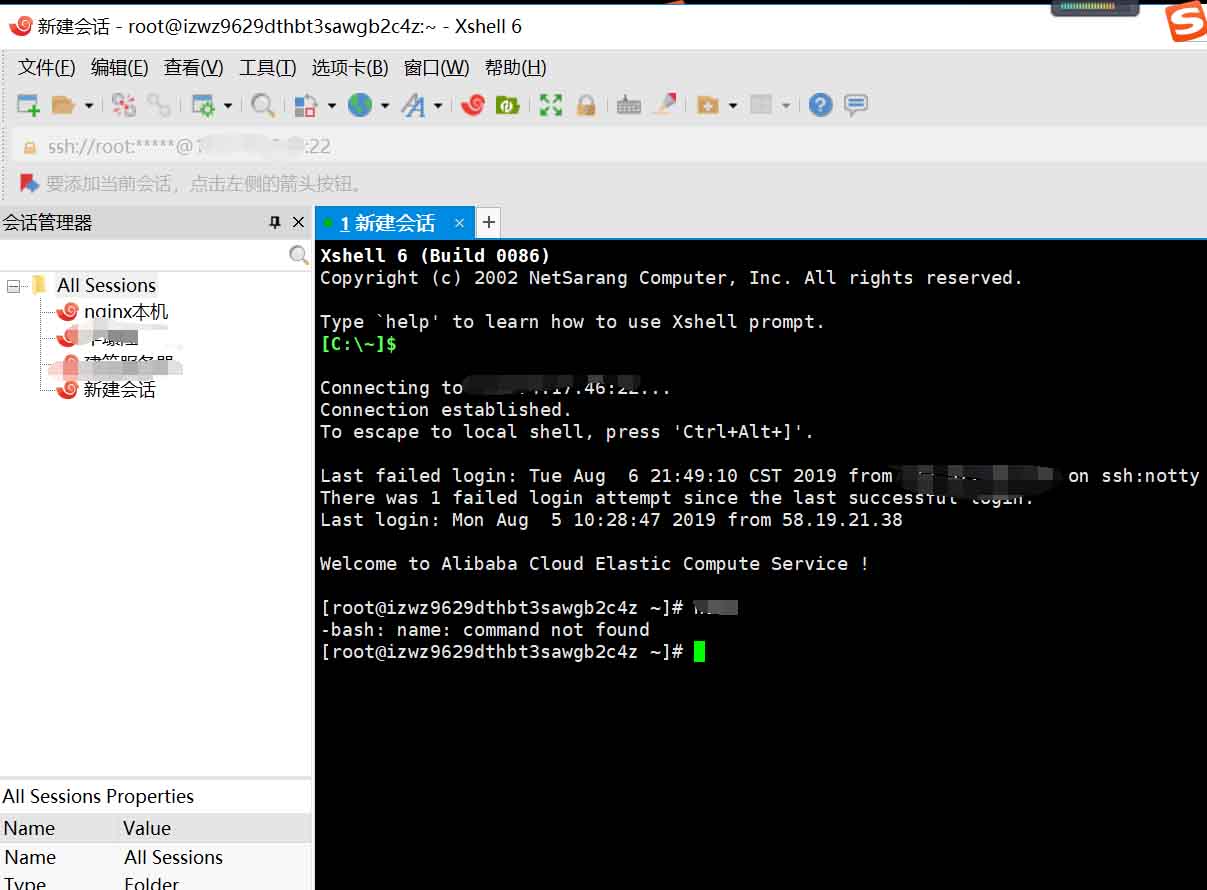Open the virtual keyboard toolbar icon
The height and width of the screenshot is (890, 1207).
coord(628,104)
